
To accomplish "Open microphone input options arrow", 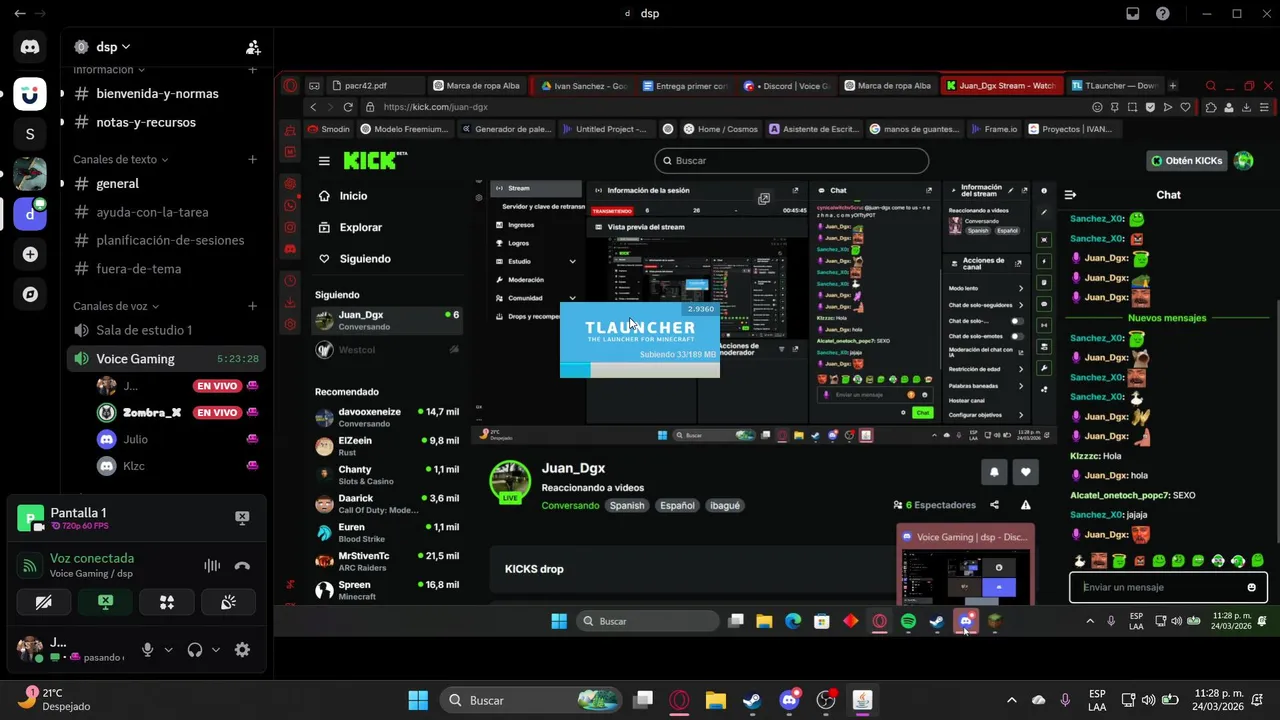I will pos(168,650).
